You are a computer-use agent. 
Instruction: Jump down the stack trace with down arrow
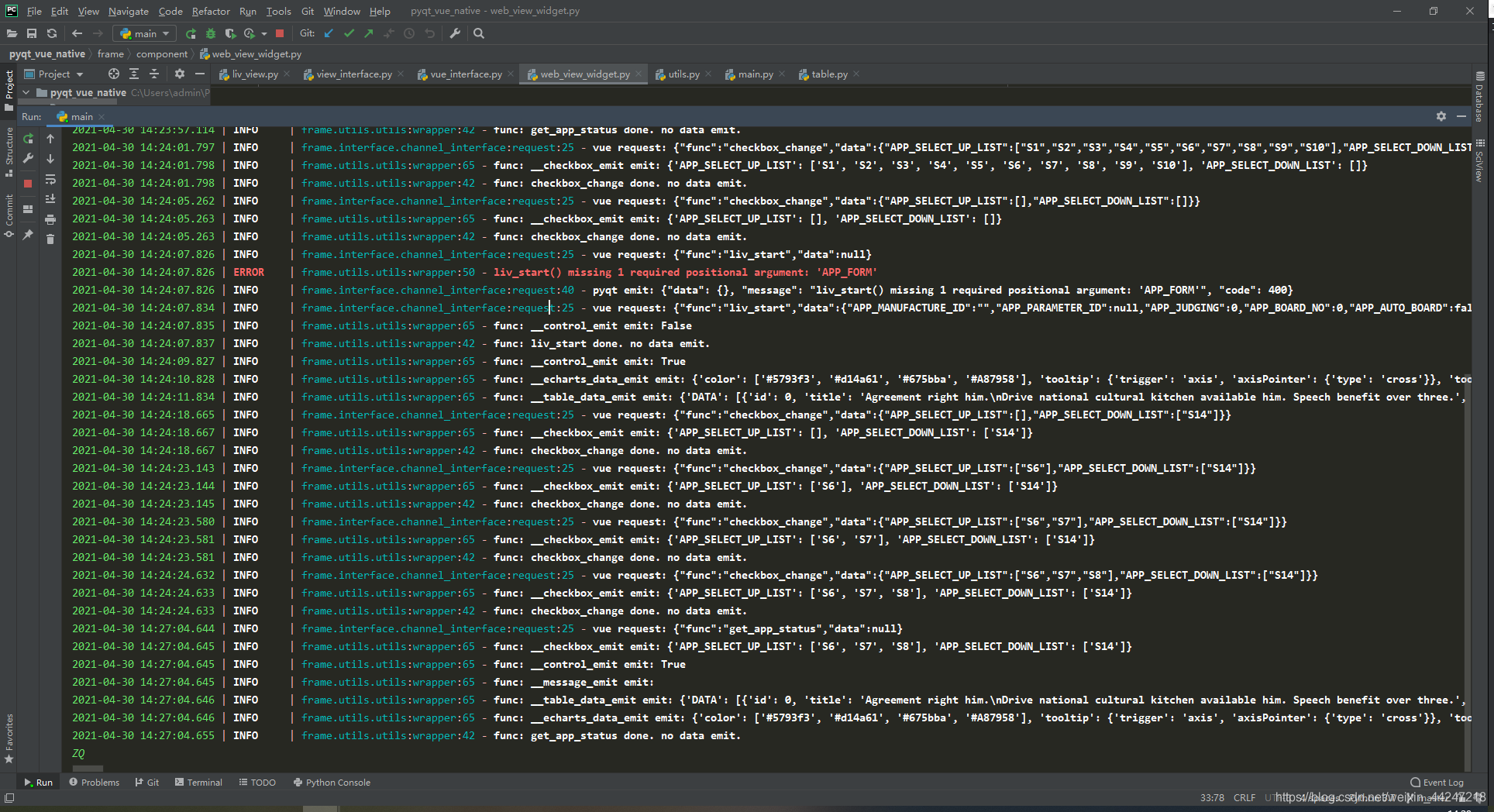click(x=50, y=158)
